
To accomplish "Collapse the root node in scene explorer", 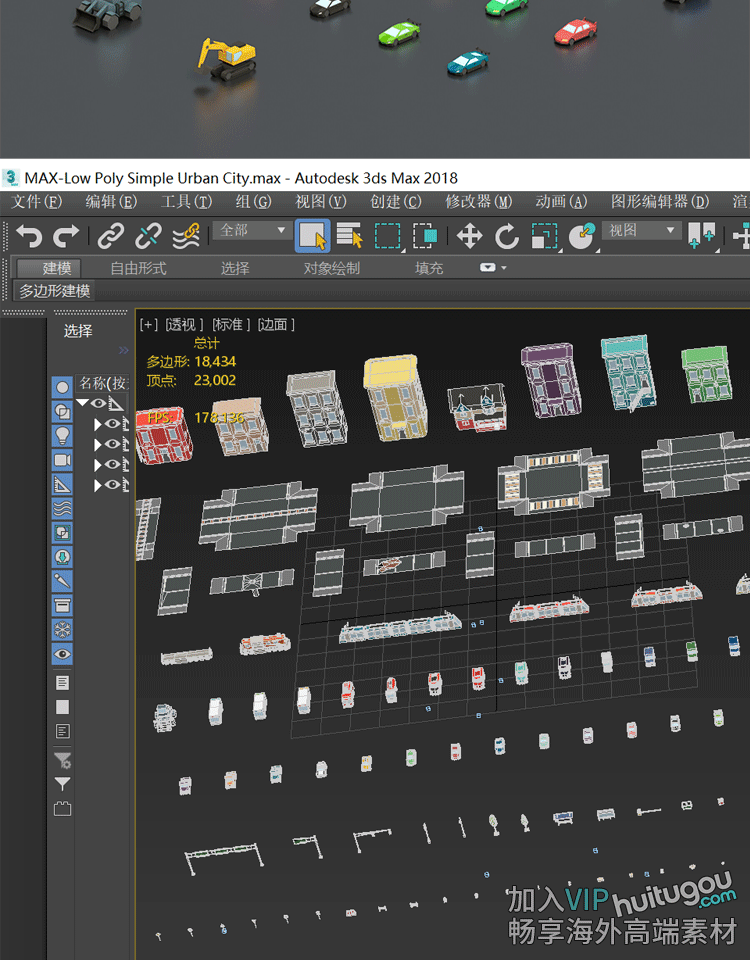I will (x=83, y=404).
